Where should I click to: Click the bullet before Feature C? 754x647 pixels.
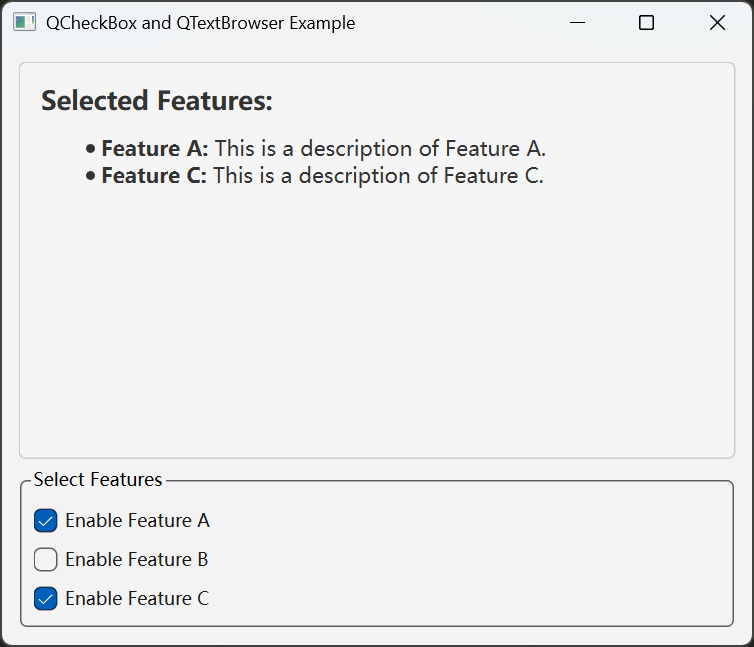90,176
